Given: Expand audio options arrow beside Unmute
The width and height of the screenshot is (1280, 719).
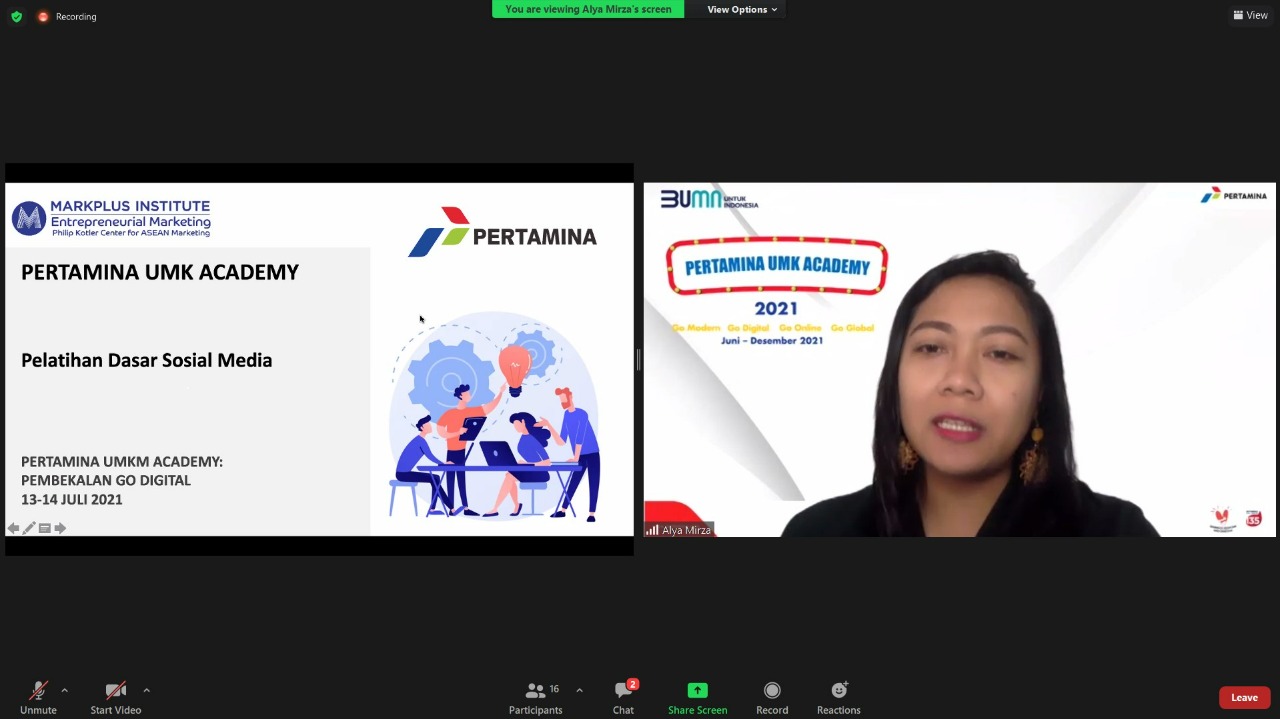Looking at the screenshot, I should tap(65, 690).
